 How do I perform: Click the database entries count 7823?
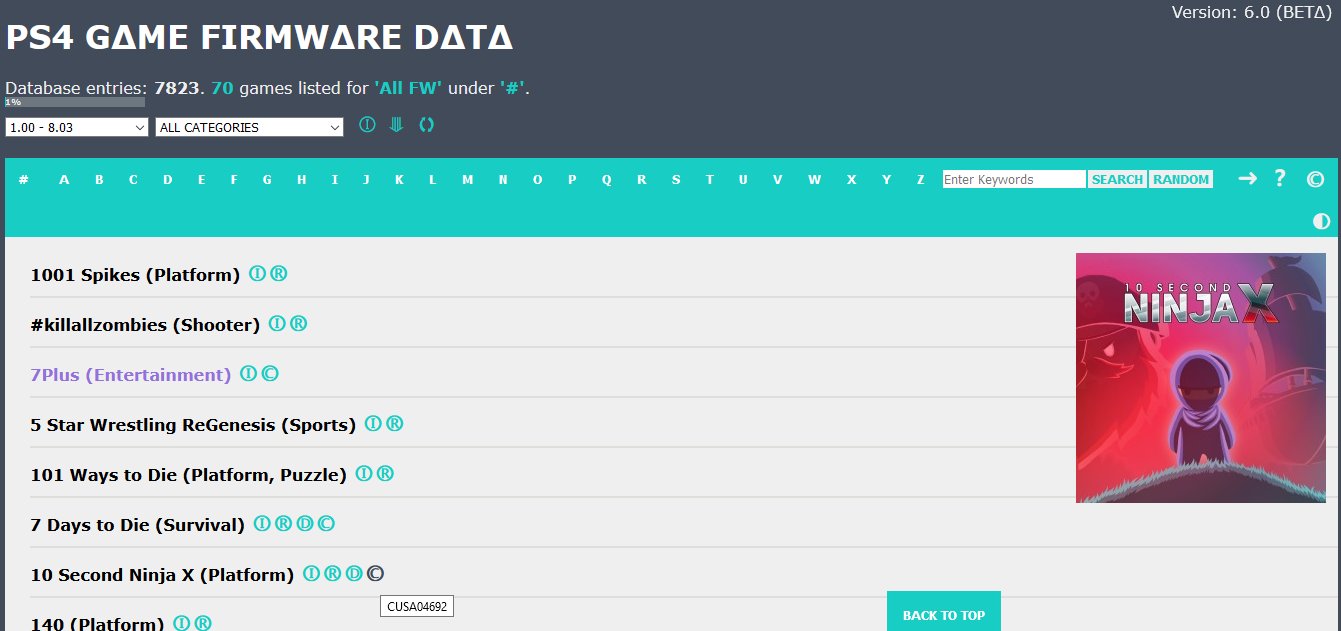click(x=177, y=88)
